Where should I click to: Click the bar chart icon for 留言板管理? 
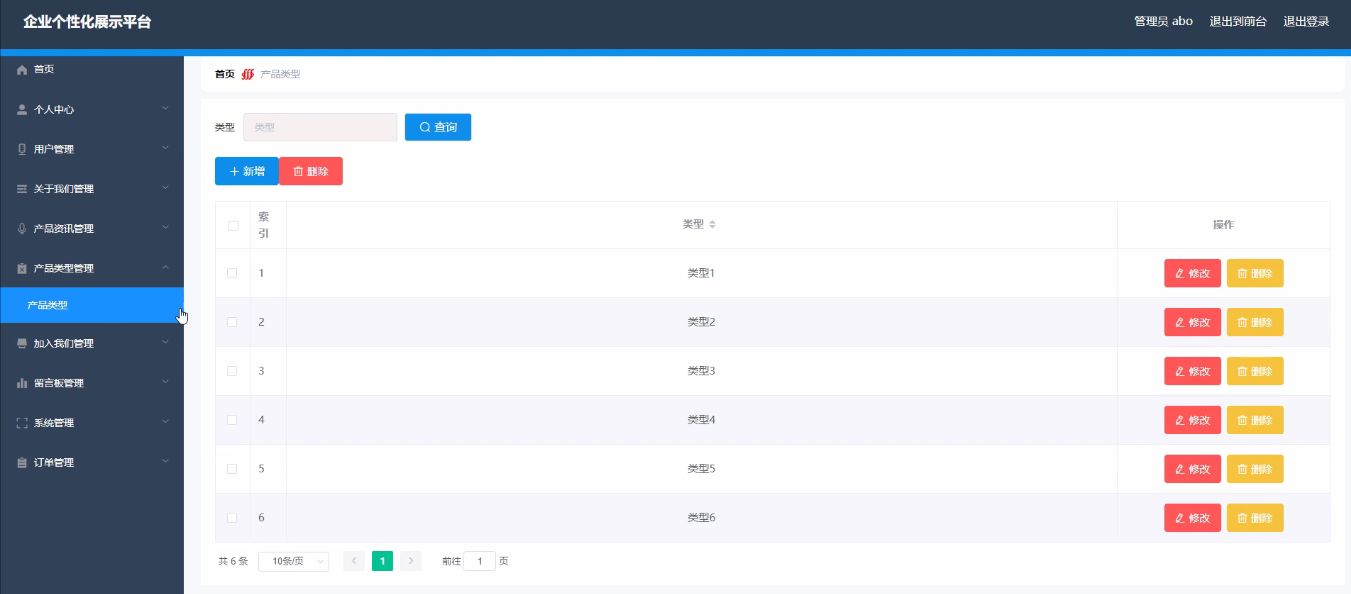[22, 383]
